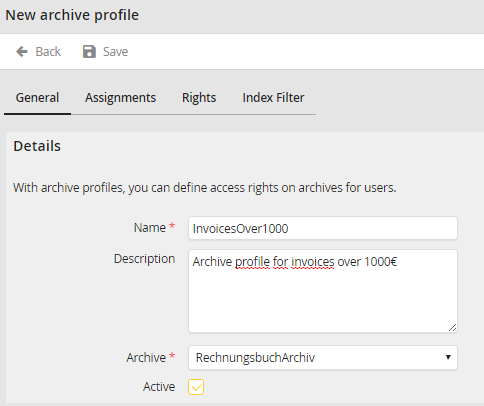The height and width of the screenshot is (406, 484).
Task: Click the Back arrow icon
Action: coord(22,52)
